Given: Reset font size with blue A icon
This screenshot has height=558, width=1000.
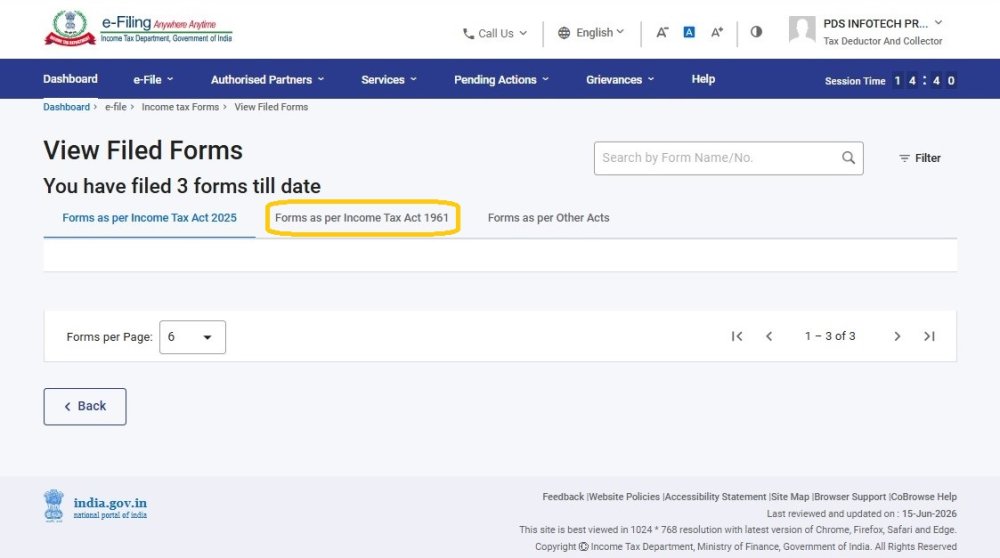Looking at the screenshot, I should pos(689,32).
